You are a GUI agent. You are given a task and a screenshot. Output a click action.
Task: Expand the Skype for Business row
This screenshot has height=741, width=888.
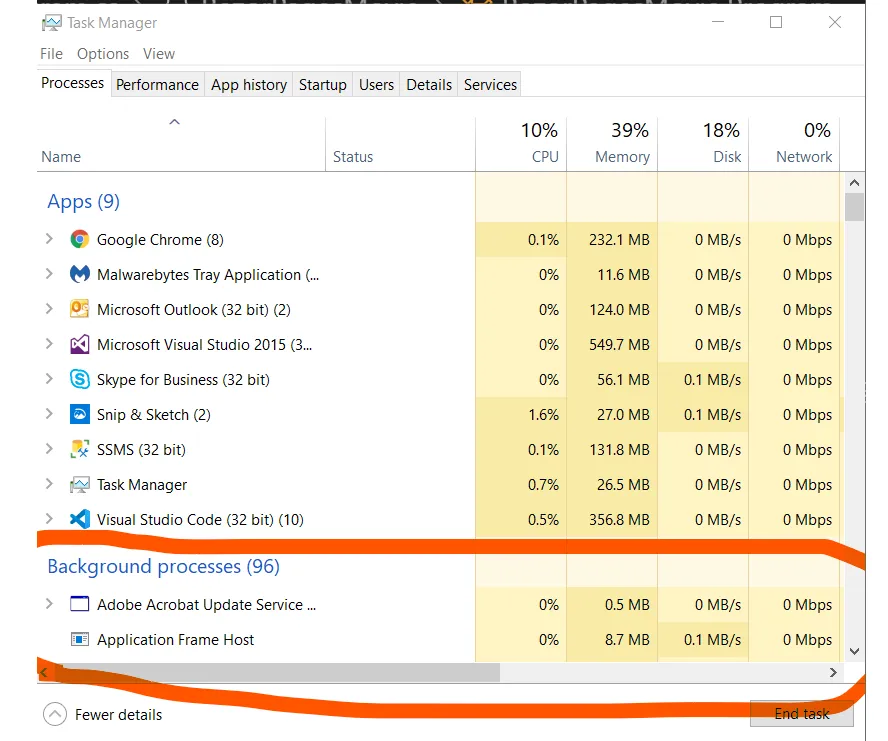tap(49, 379)
